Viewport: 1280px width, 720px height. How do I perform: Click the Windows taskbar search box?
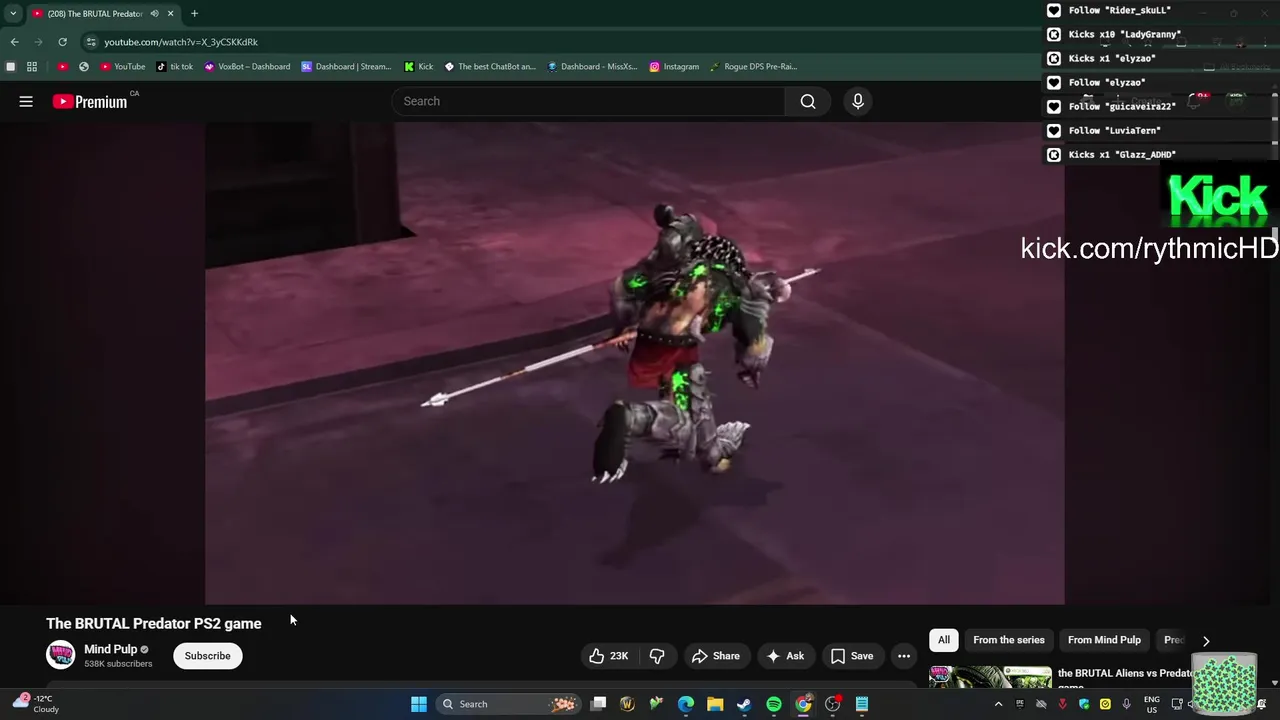tap(510, 704)
